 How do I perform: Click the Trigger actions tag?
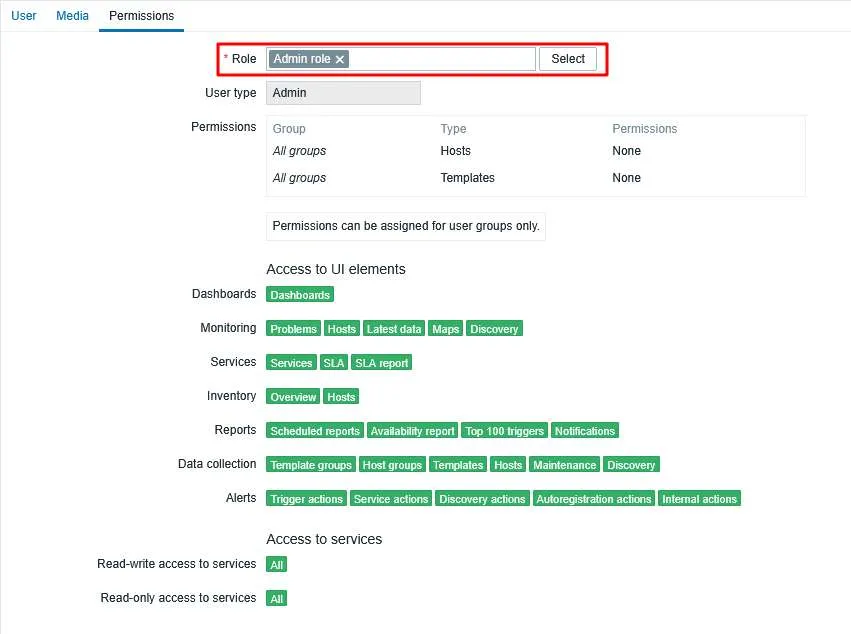306,499
